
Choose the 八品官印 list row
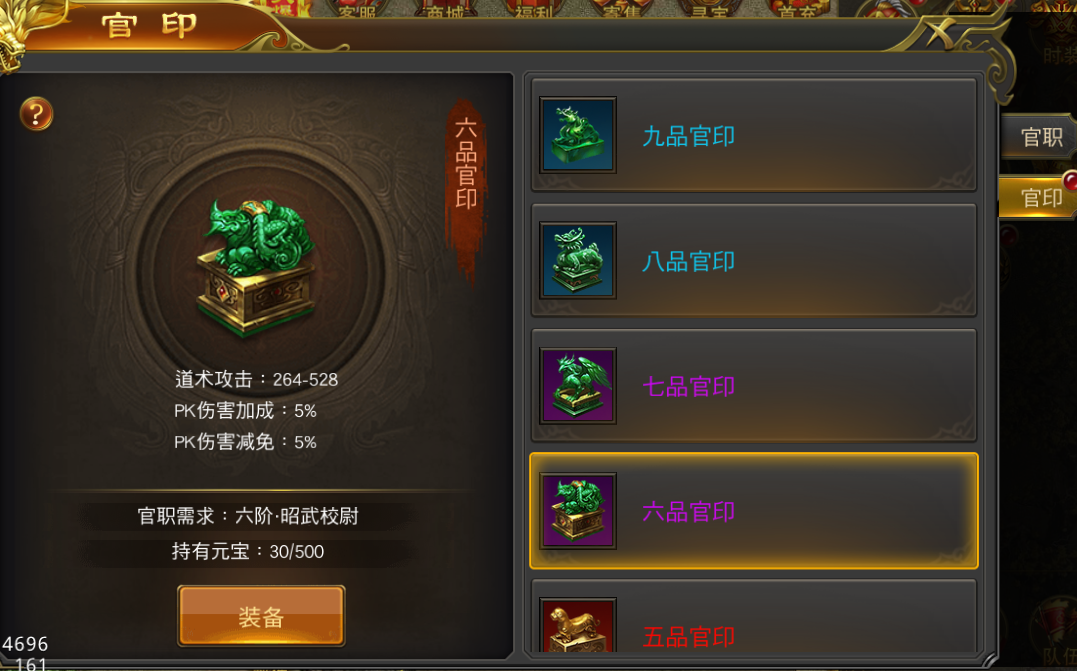(x=753, y=260)
